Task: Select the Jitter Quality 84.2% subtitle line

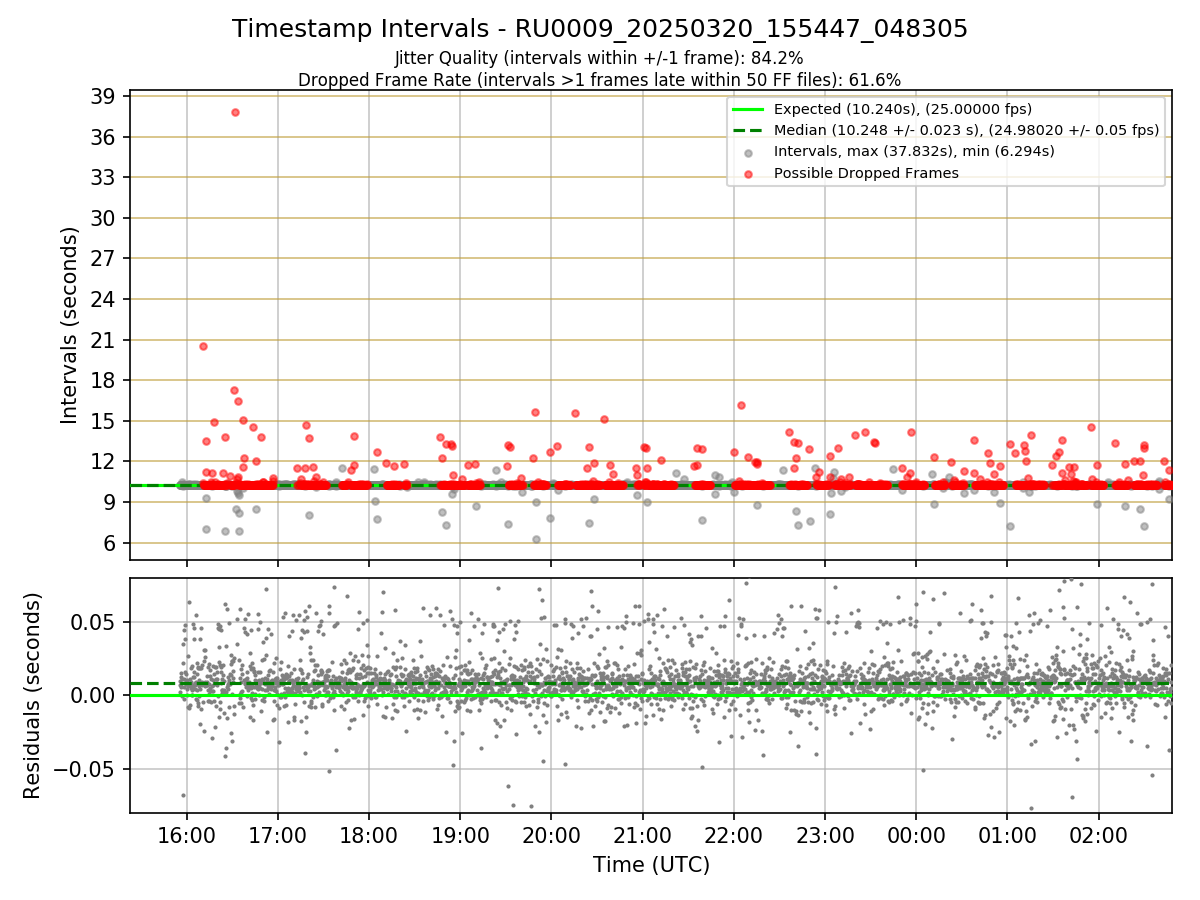Action: (600, 58)
